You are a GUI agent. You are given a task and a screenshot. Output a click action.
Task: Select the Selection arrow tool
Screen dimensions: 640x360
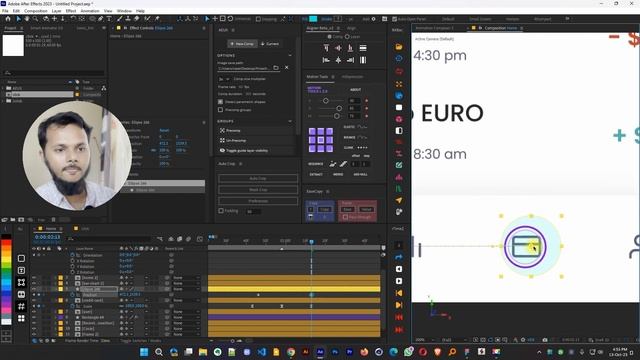click(x=18, y=19)
